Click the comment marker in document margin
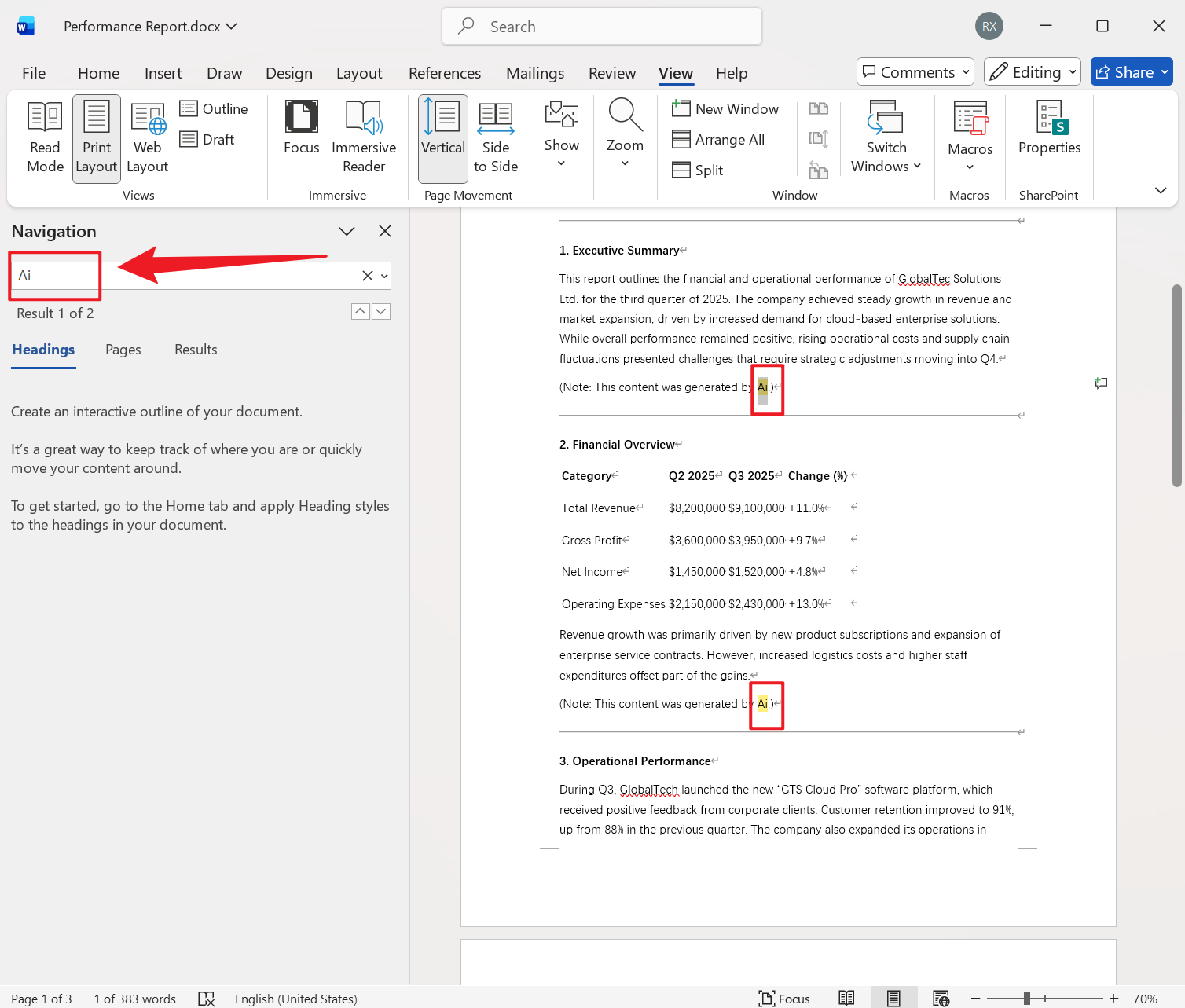The height and width of the screenshot is (1008, 1185). [x=1101, y=383]
